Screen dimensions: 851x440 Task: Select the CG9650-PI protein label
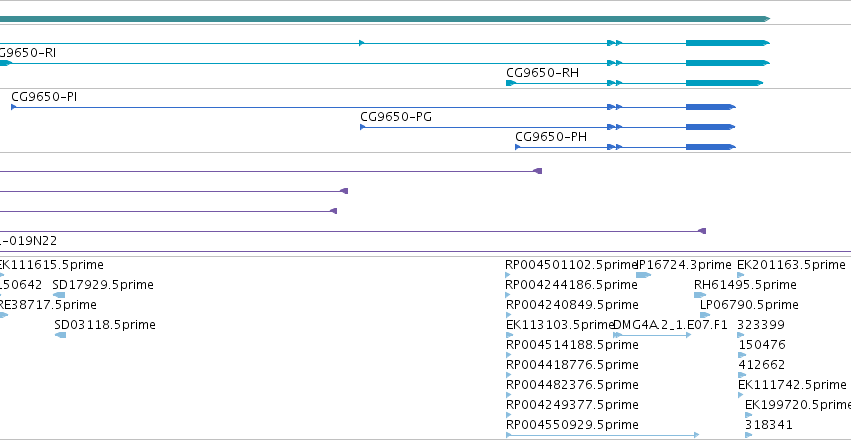pyautogui.click(x=44, y=97)
